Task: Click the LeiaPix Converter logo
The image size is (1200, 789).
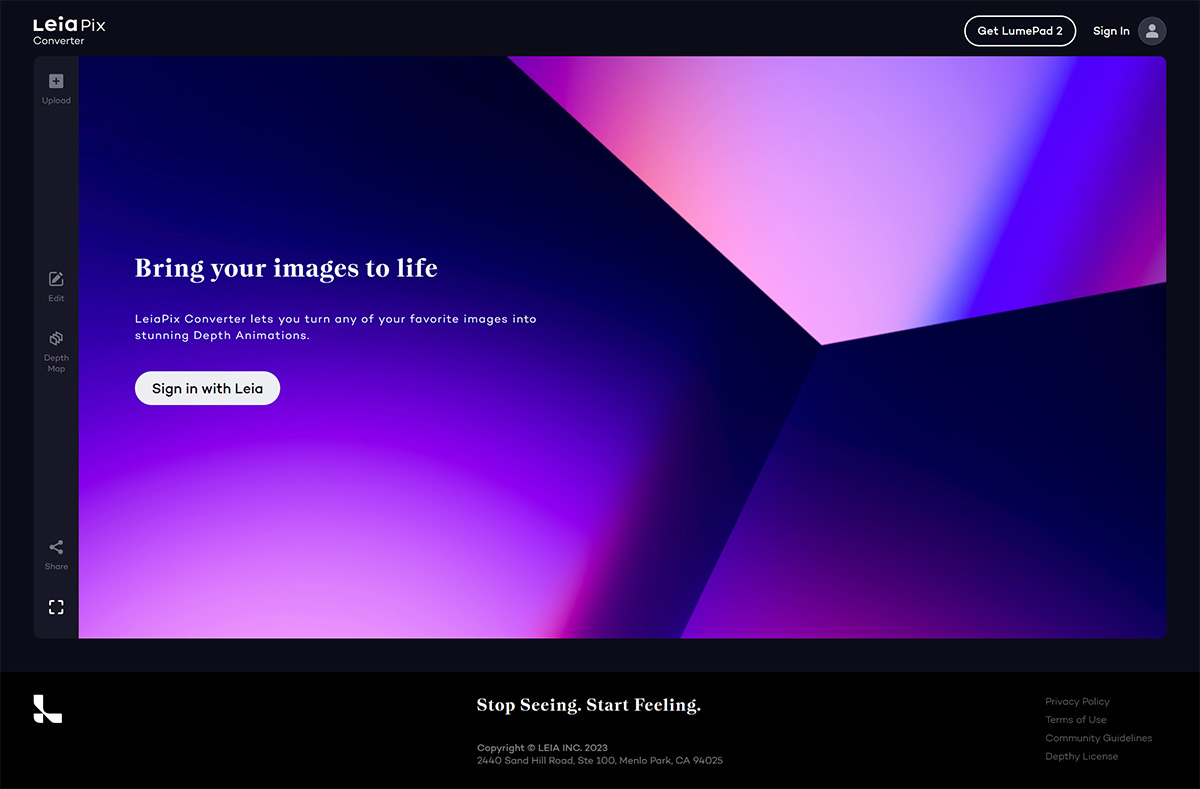Action: click(x=69, y=31)
